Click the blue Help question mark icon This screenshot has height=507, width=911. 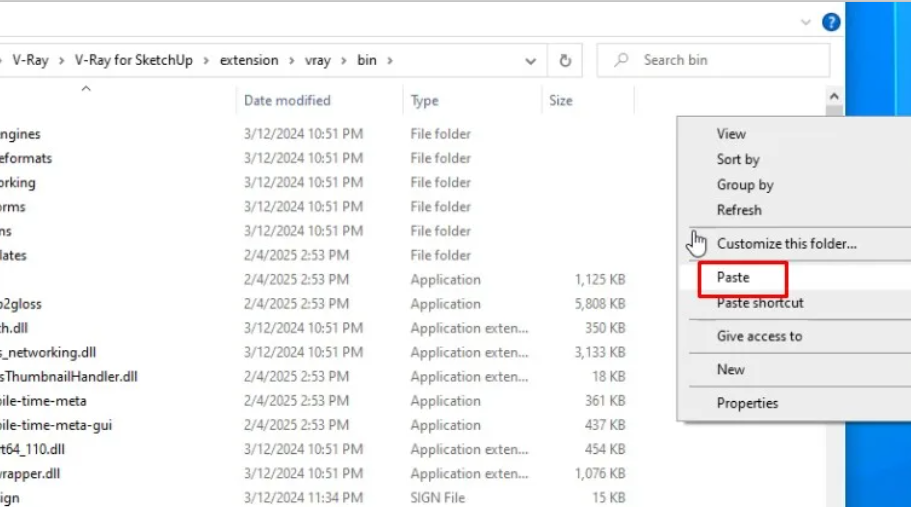point(830,21)
